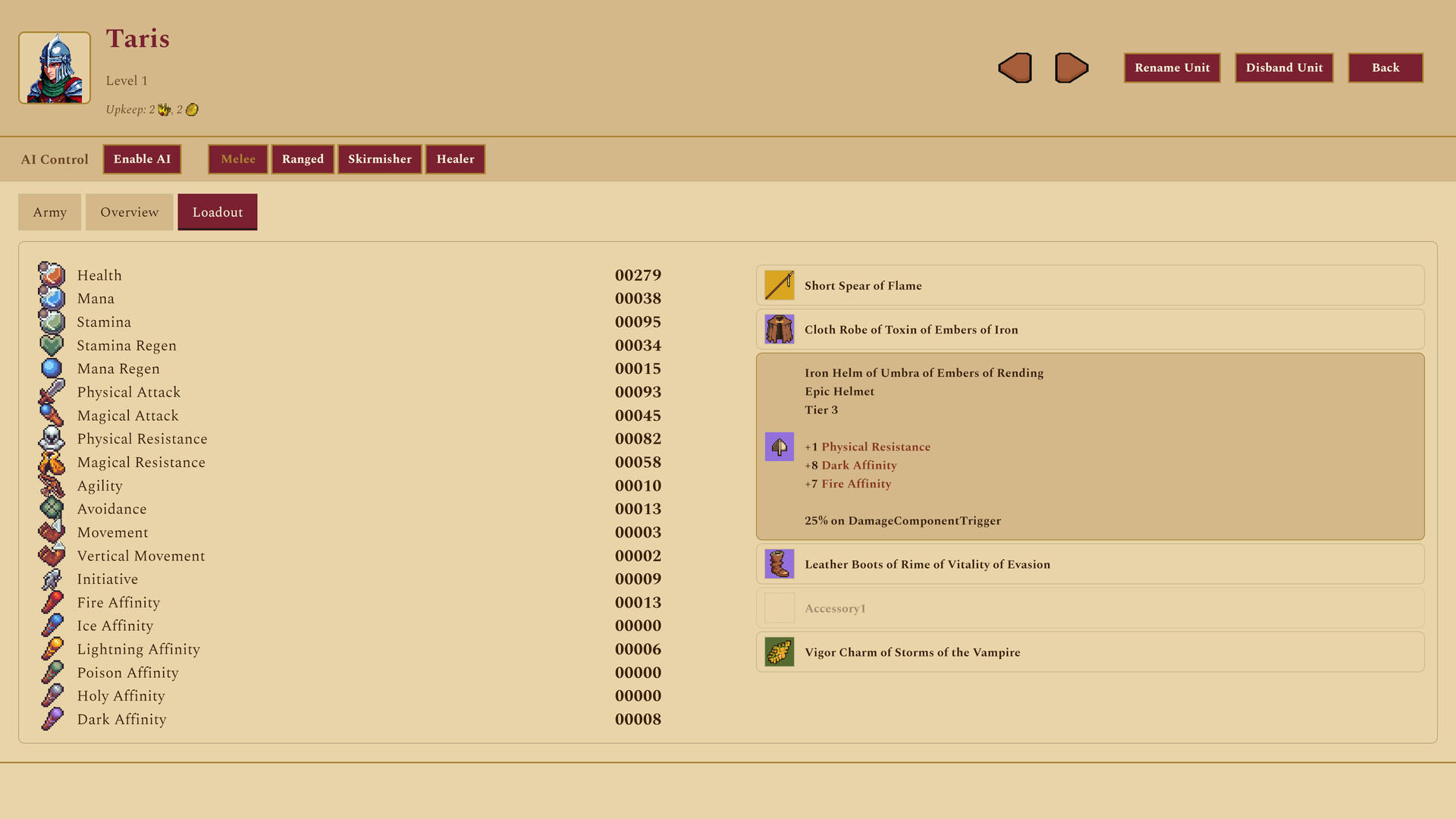Switch to the Army tab

49,212
